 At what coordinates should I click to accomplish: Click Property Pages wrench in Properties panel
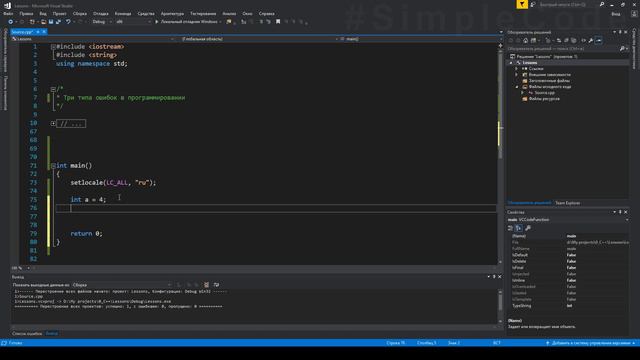[x=528, y=228]
